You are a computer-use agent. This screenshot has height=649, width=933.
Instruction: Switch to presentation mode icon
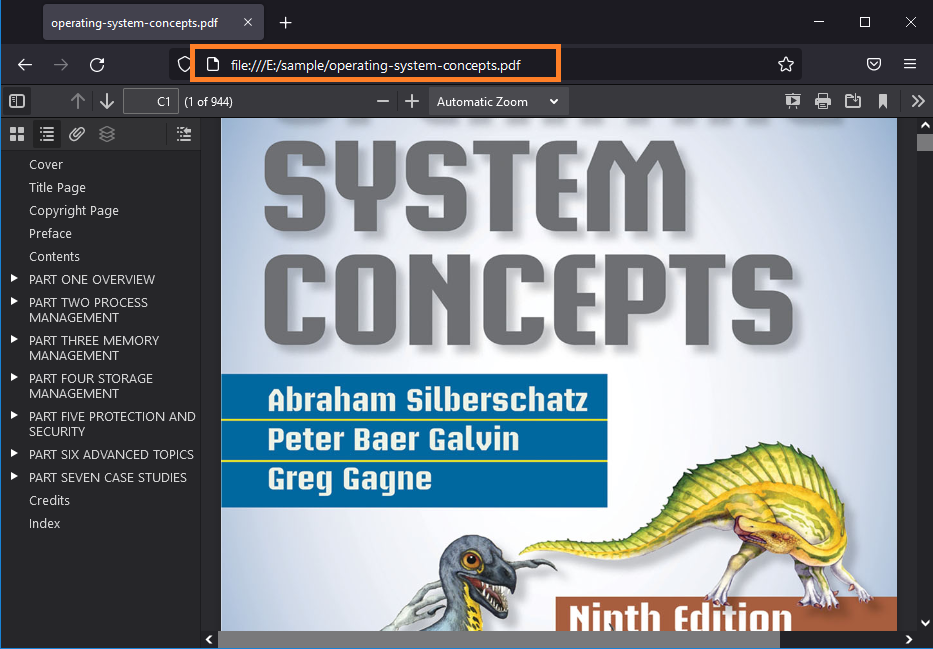(793, 101)
